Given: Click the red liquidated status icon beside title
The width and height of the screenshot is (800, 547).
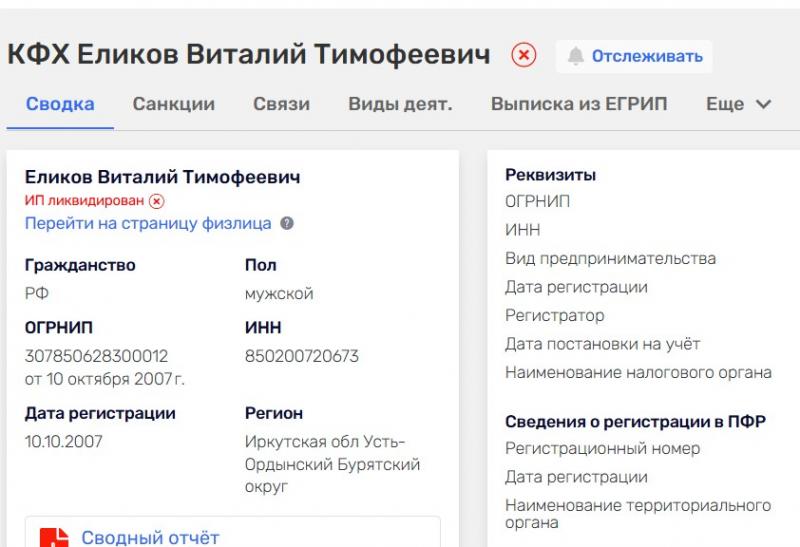Looking at the screenshot, I should click(523, 55).
